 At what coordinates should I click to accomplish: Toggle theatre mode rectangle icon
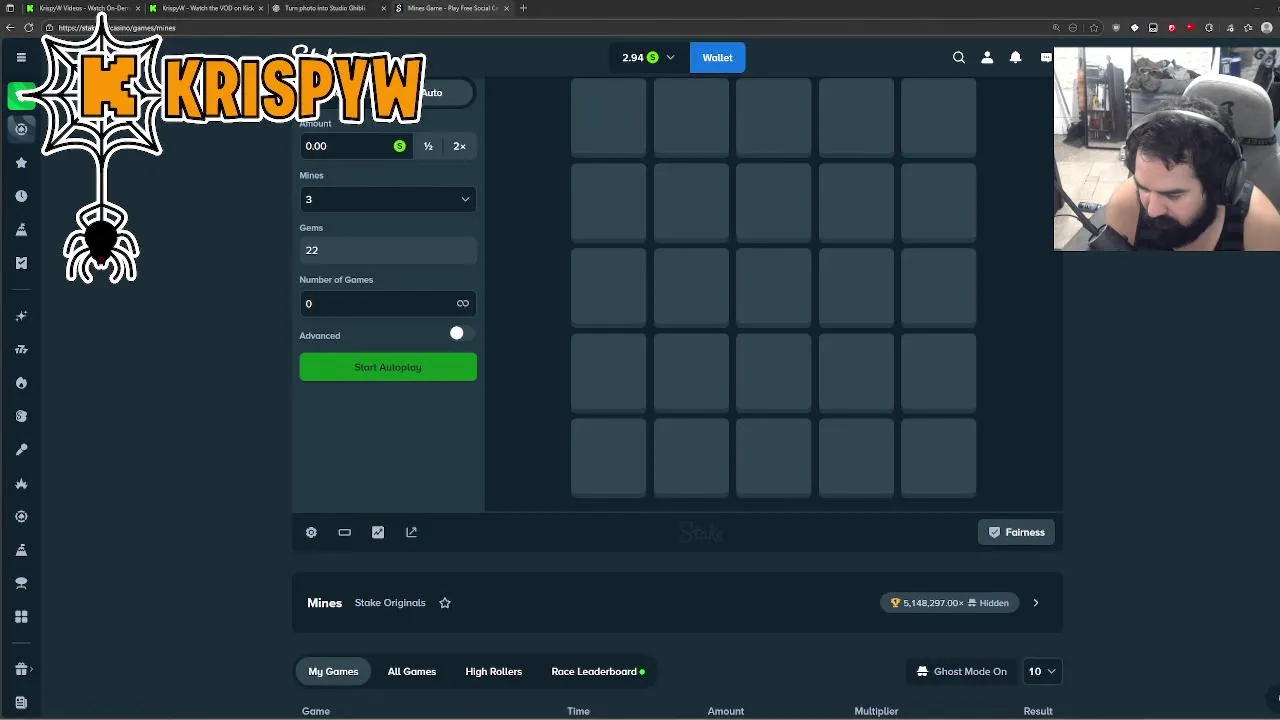coord(344,532)
